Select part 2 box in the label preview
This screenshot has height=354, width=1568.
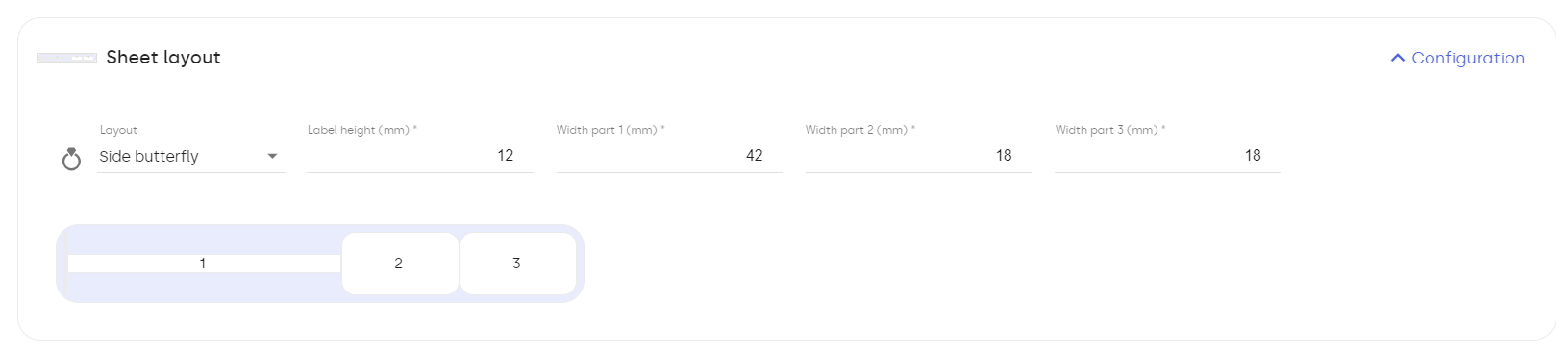point(400,264)
